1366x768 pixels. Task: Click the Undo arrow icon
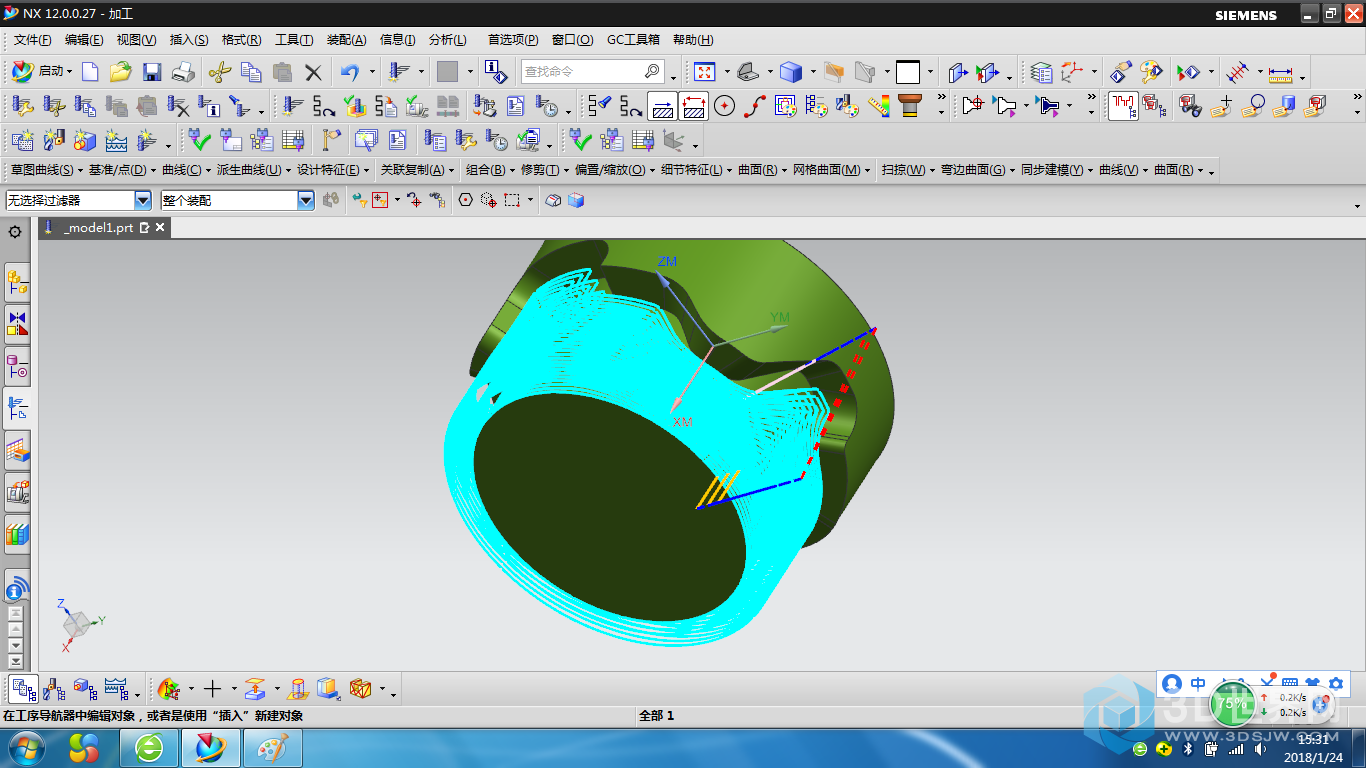point(349,72)
